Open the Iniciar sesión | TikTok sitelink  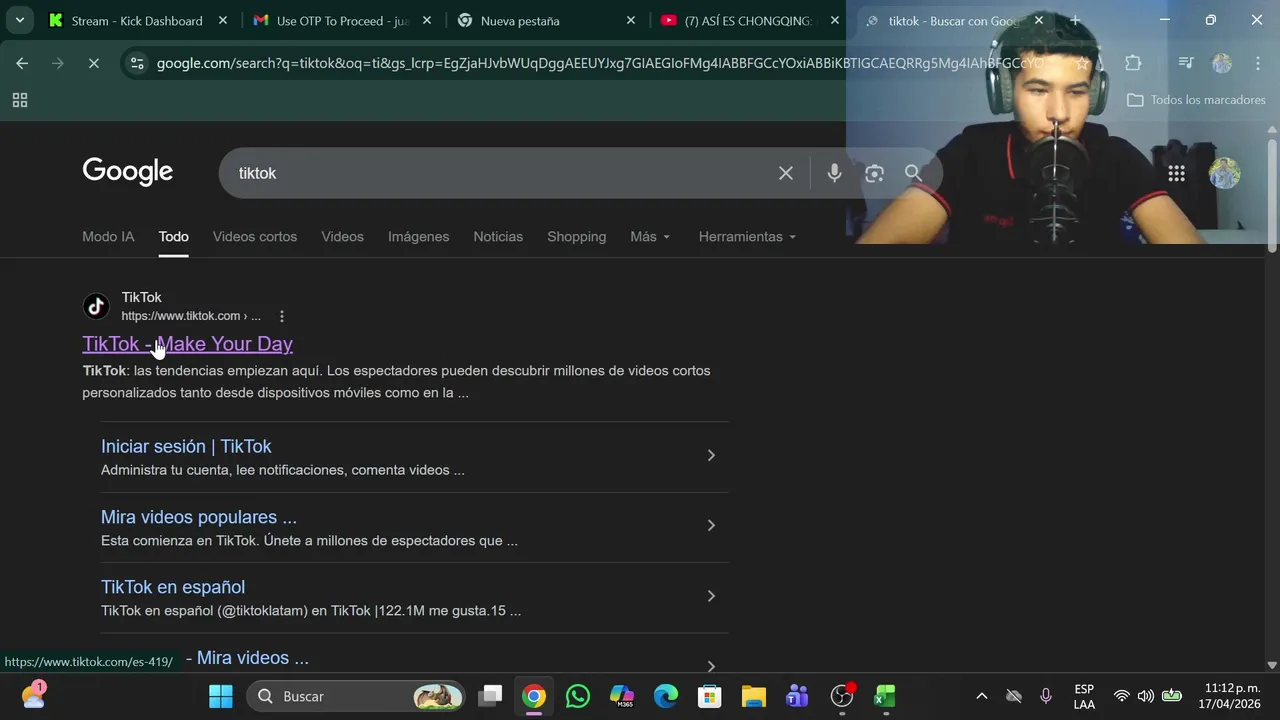[x=186, y=447]
